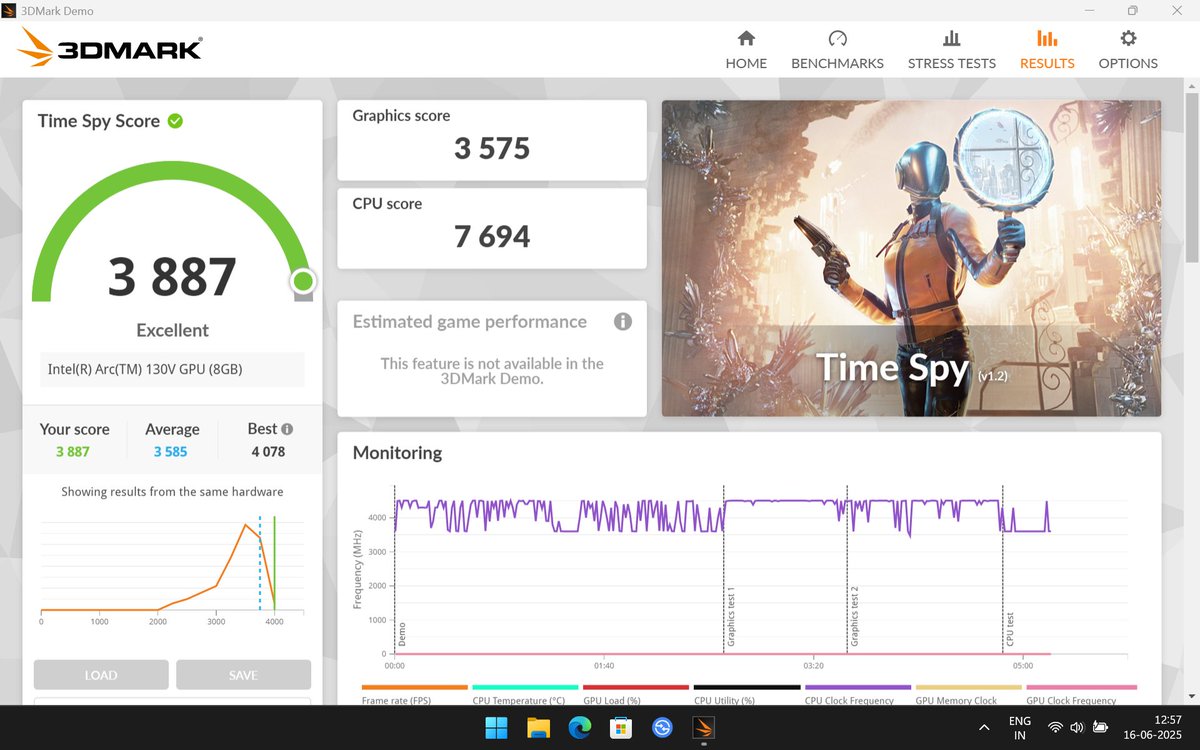Click the Time Spy score 3 887
The image size is (1200, 750).
coord(172,277)
